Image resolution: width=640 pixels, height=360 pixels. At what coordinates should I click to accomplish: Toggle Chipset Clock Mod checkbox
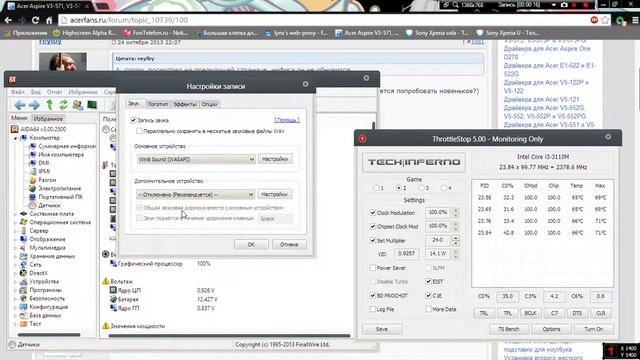tap(373, 226)
